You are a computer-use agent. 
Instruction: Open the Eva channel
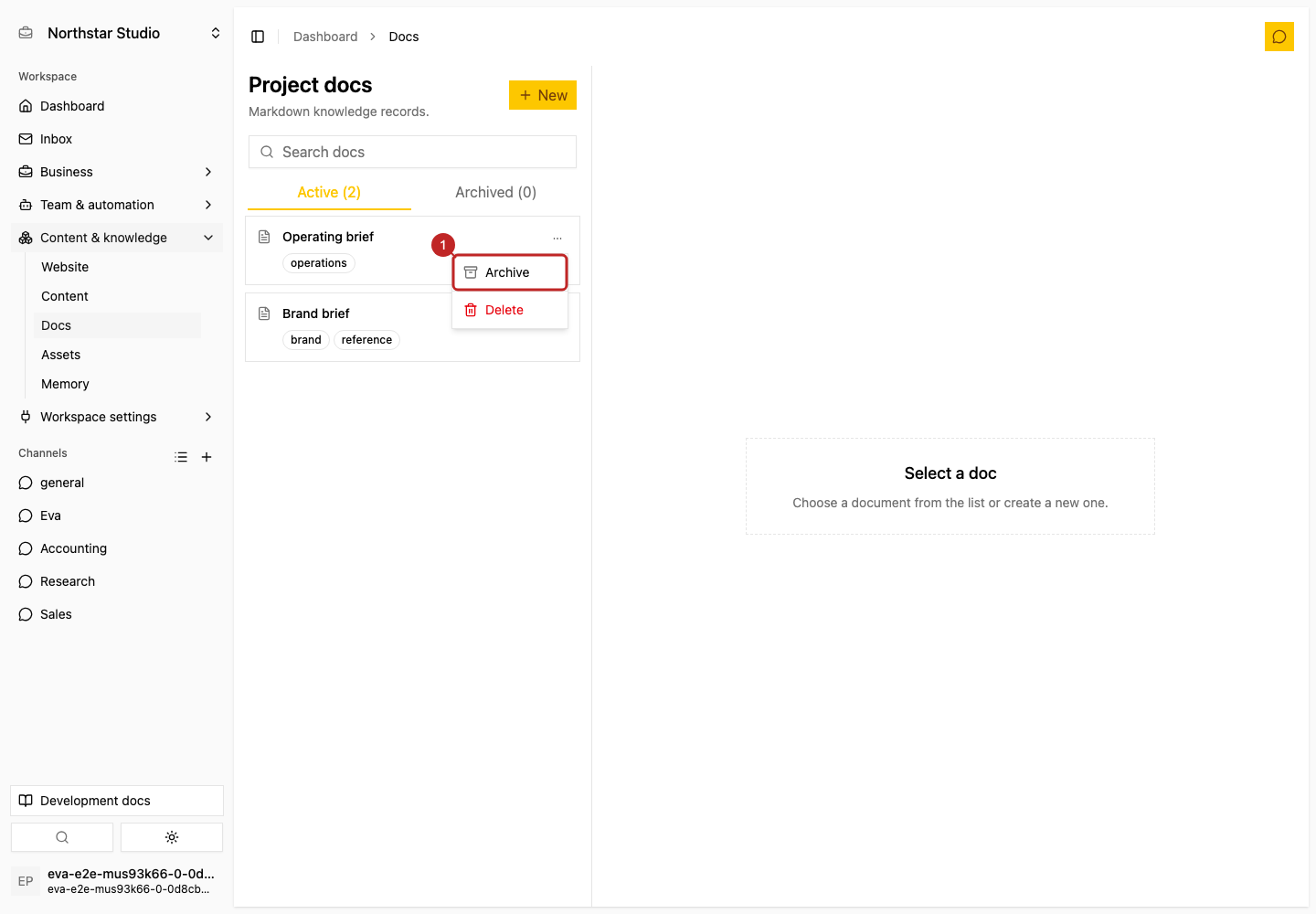tap(117, 515)
